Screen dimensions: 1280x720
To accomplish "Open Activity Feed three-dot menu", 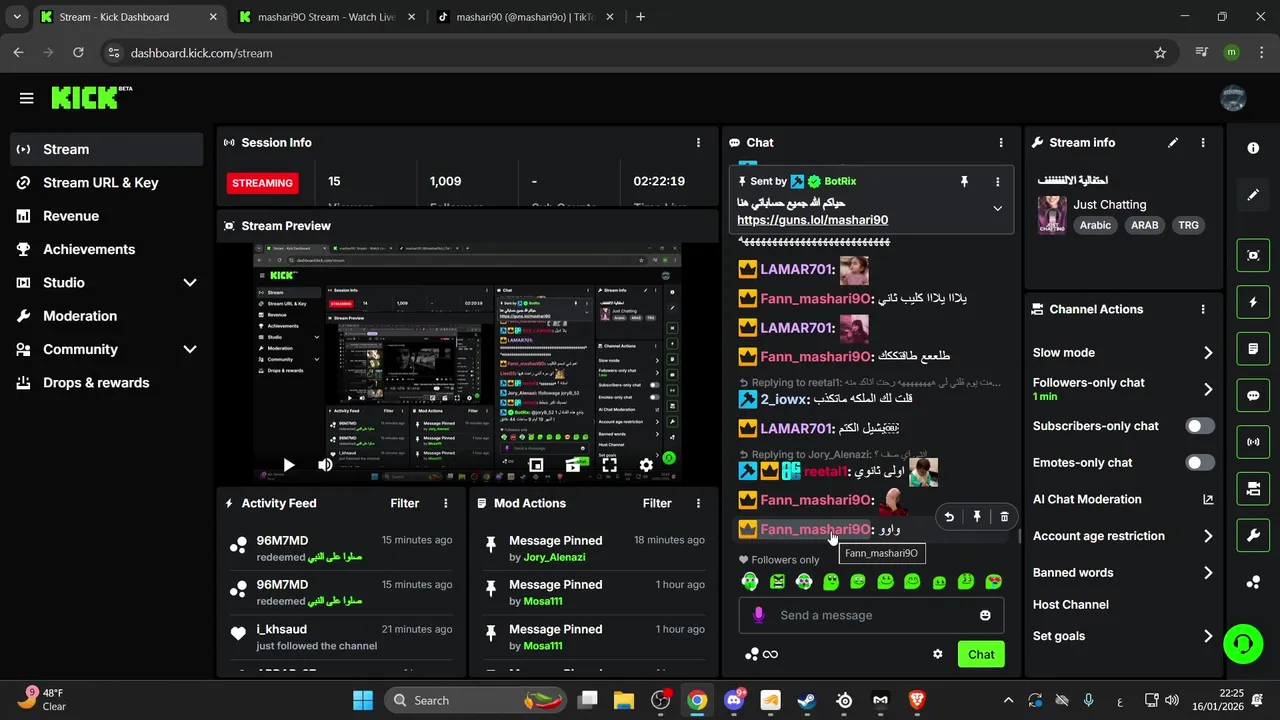I will (x=446, y=503).
